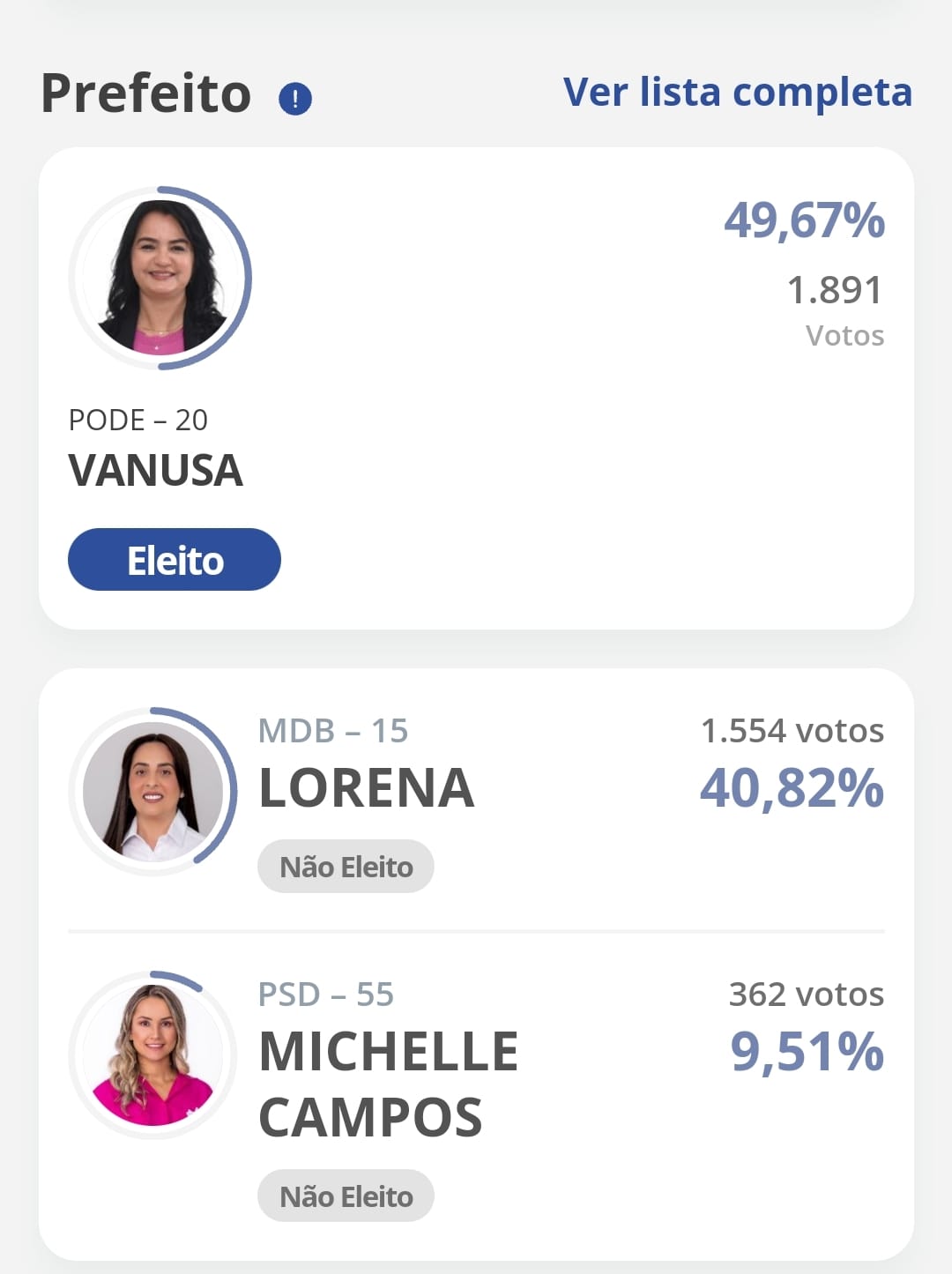Click Lorena's Não Eleito badge

point(346,867)
